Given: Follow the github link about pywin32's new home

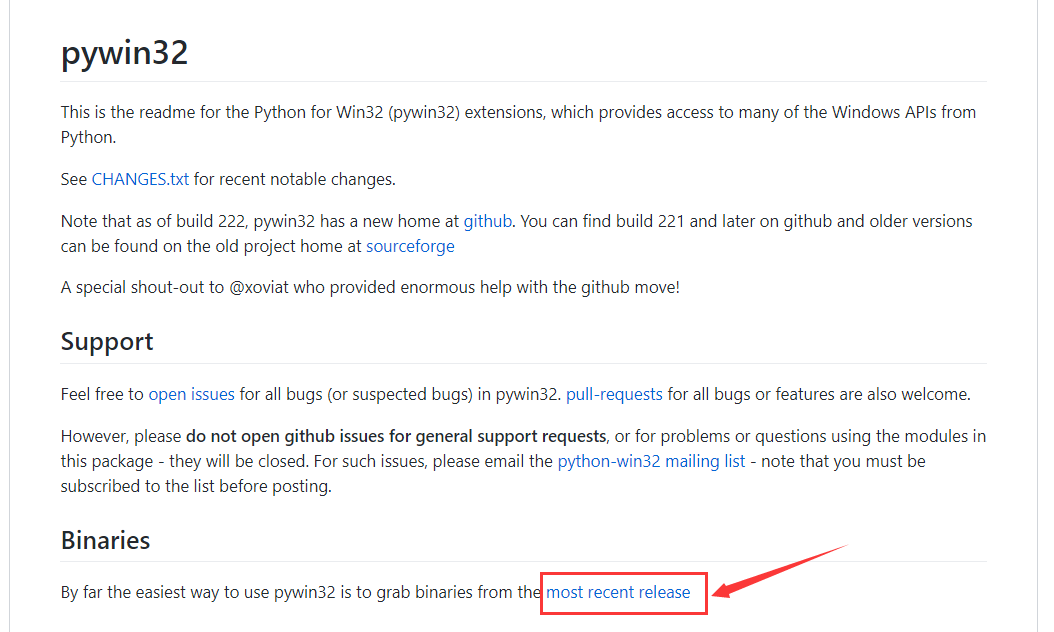Looking at the screenshot, I should (x=487, y=221).
